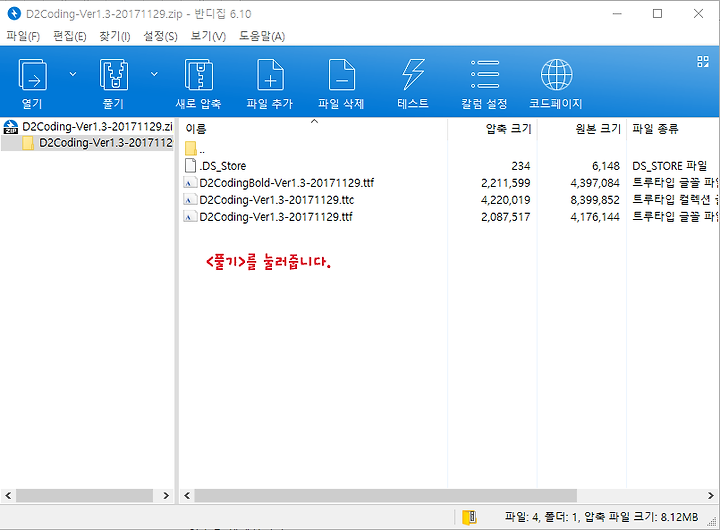The width and height of the screenshot is (720, 530).
Task: Open the 보기(V) menu
Action: [208, 36]
